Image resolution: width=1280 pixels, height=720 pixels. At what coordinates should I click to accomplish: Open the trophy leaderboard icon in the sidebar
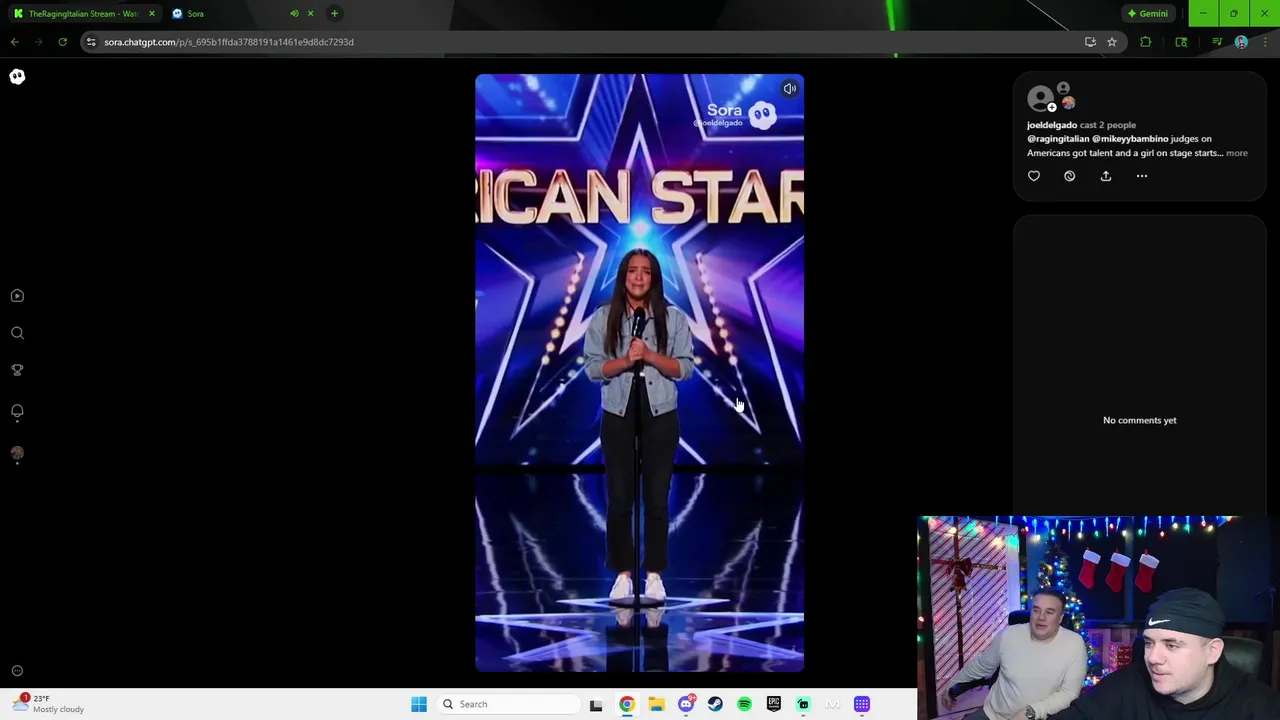pos(17,370)
